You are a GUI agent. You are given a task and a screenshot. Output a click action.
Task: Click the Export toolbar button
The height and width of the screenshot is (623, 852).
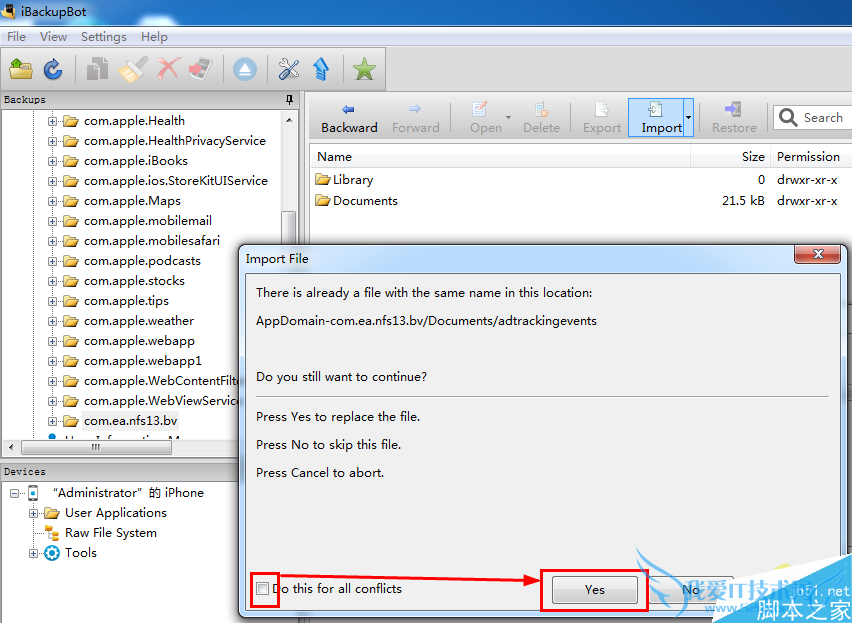tap(602, 118)
